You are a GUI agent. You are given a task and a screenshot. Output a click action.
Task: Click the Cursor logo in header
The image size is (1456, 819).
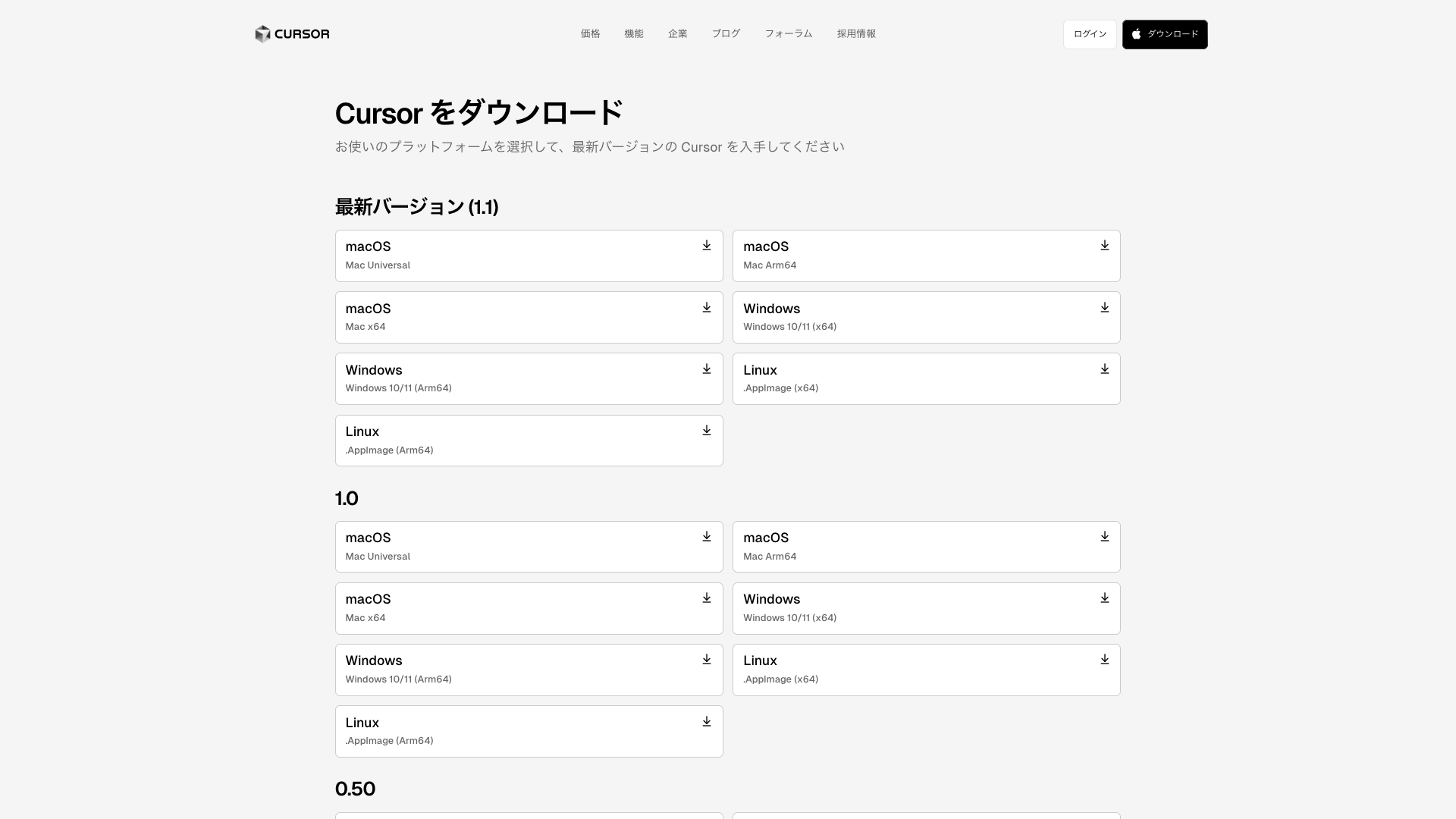pyautogui.click(x=292, y=34)
